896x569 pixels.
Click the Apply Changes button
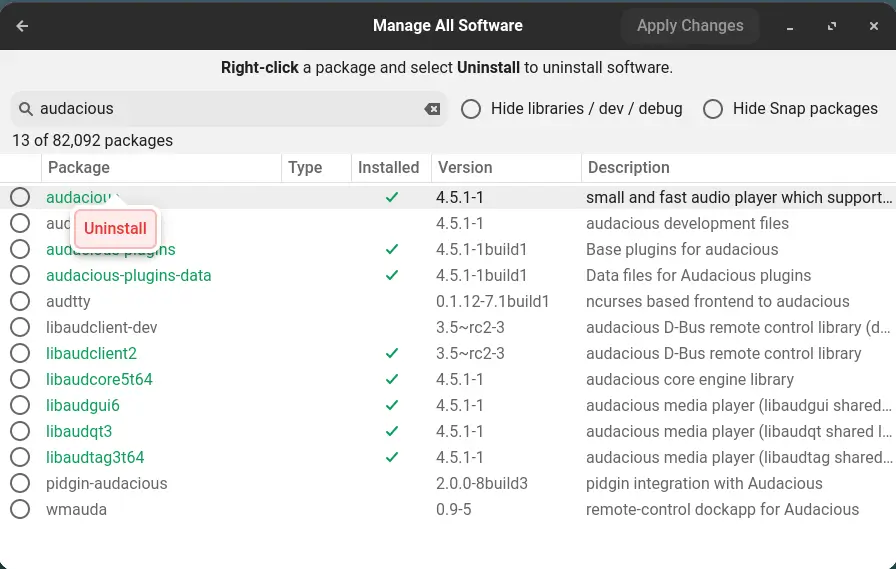point(690,26)
